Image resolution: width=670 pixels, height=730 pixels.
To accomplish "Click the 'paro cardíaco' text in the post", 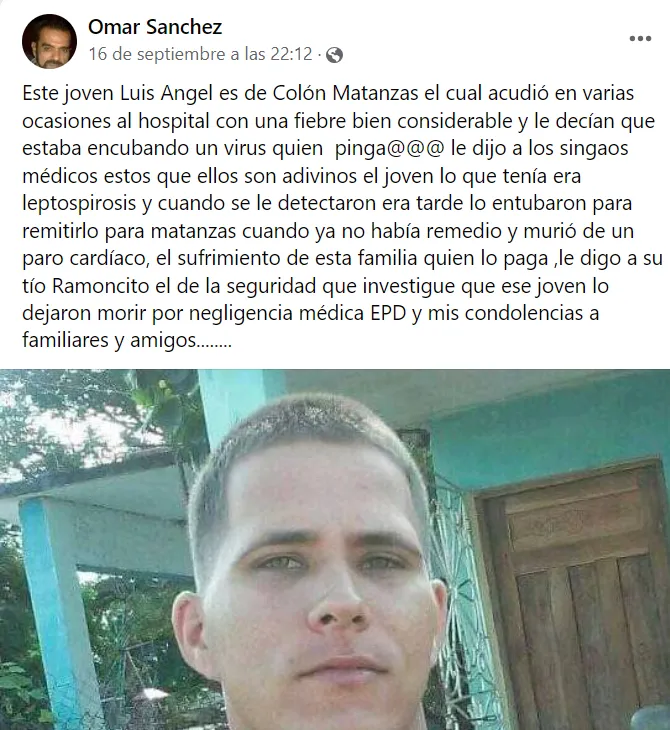I will (86, 259).
